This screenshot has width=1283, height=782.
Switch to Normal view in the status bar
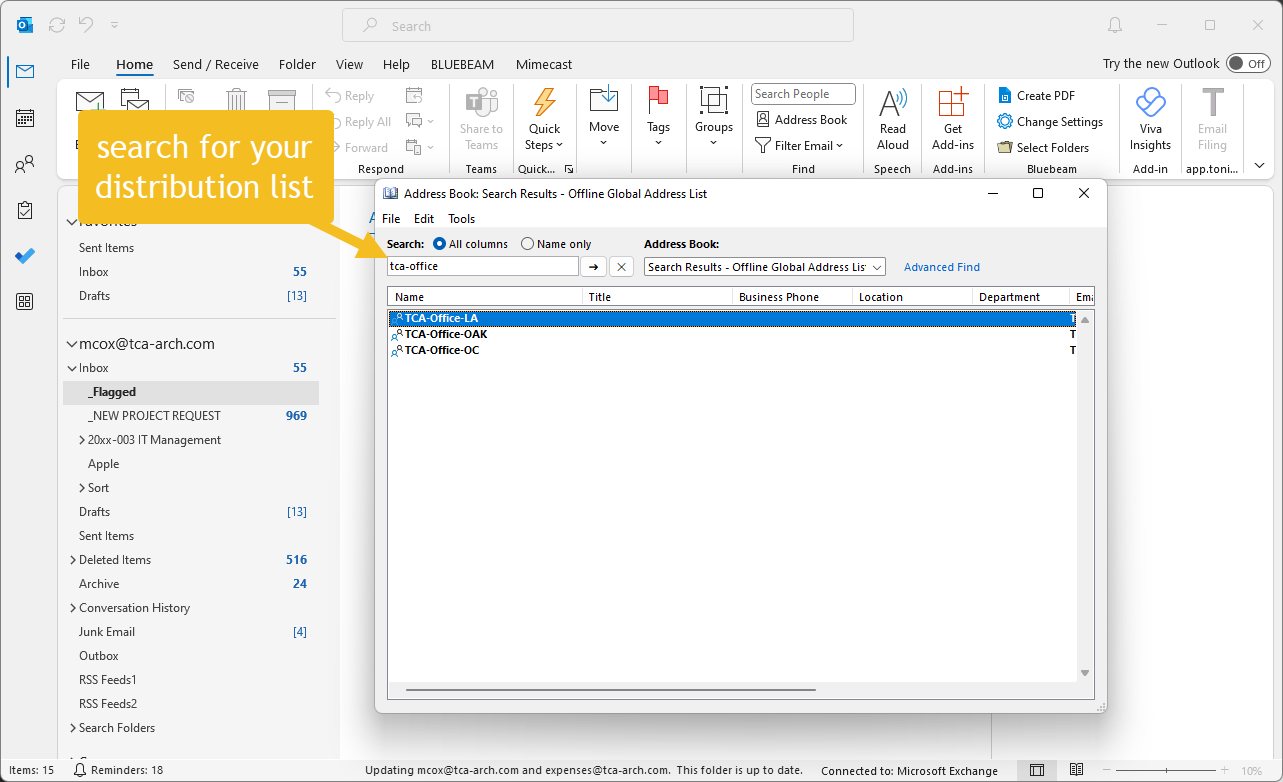[x=1037, y=770]
